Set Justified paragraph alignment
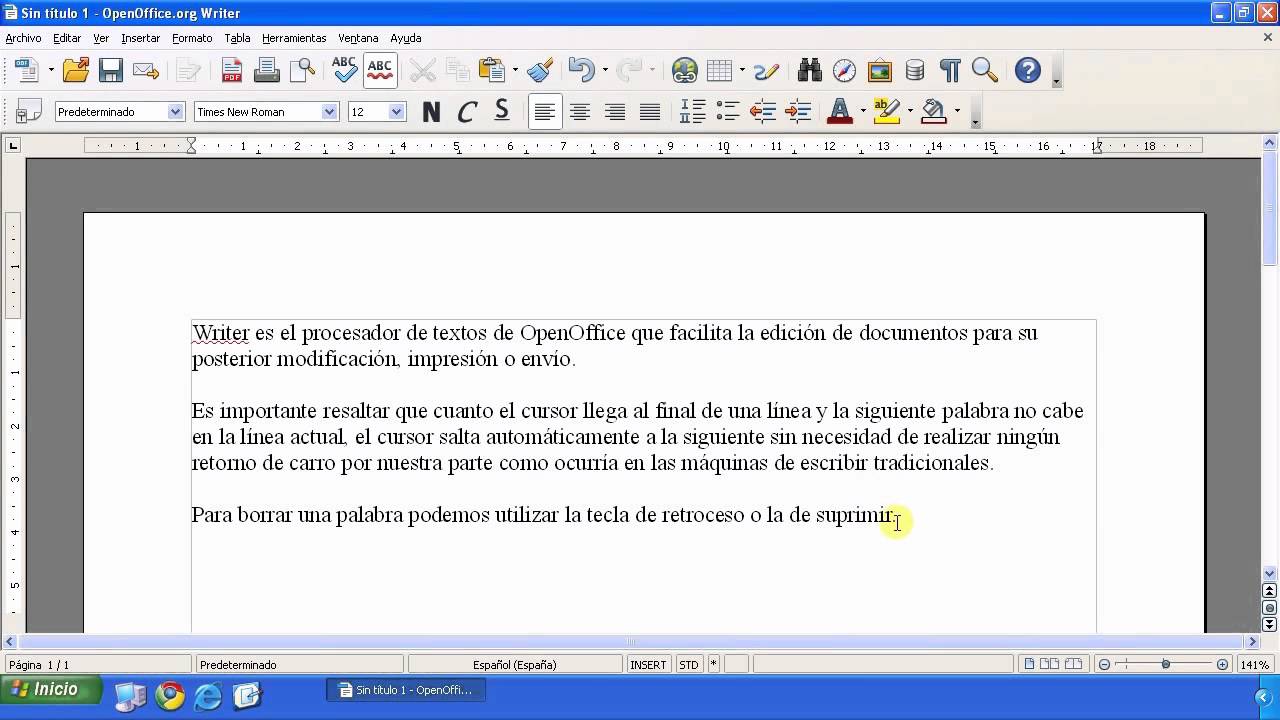This screenshot has width=1280, height=720. pos(650,112)
